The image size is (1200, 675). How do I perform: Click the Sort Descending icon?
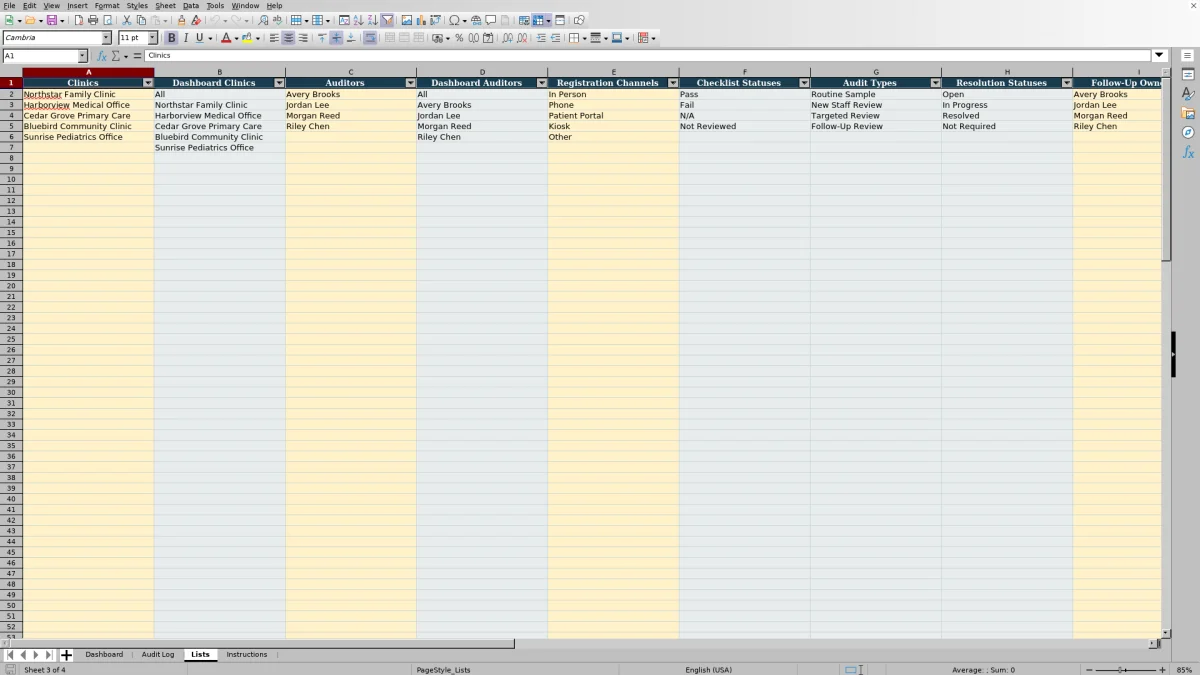click(372, 20)
